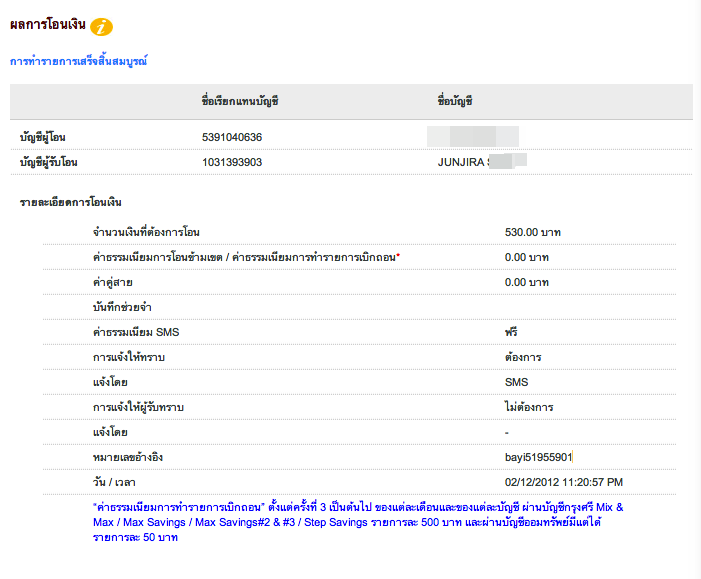
Task: Click the column header ชื่อบัญชี
Action: point(455,101)
